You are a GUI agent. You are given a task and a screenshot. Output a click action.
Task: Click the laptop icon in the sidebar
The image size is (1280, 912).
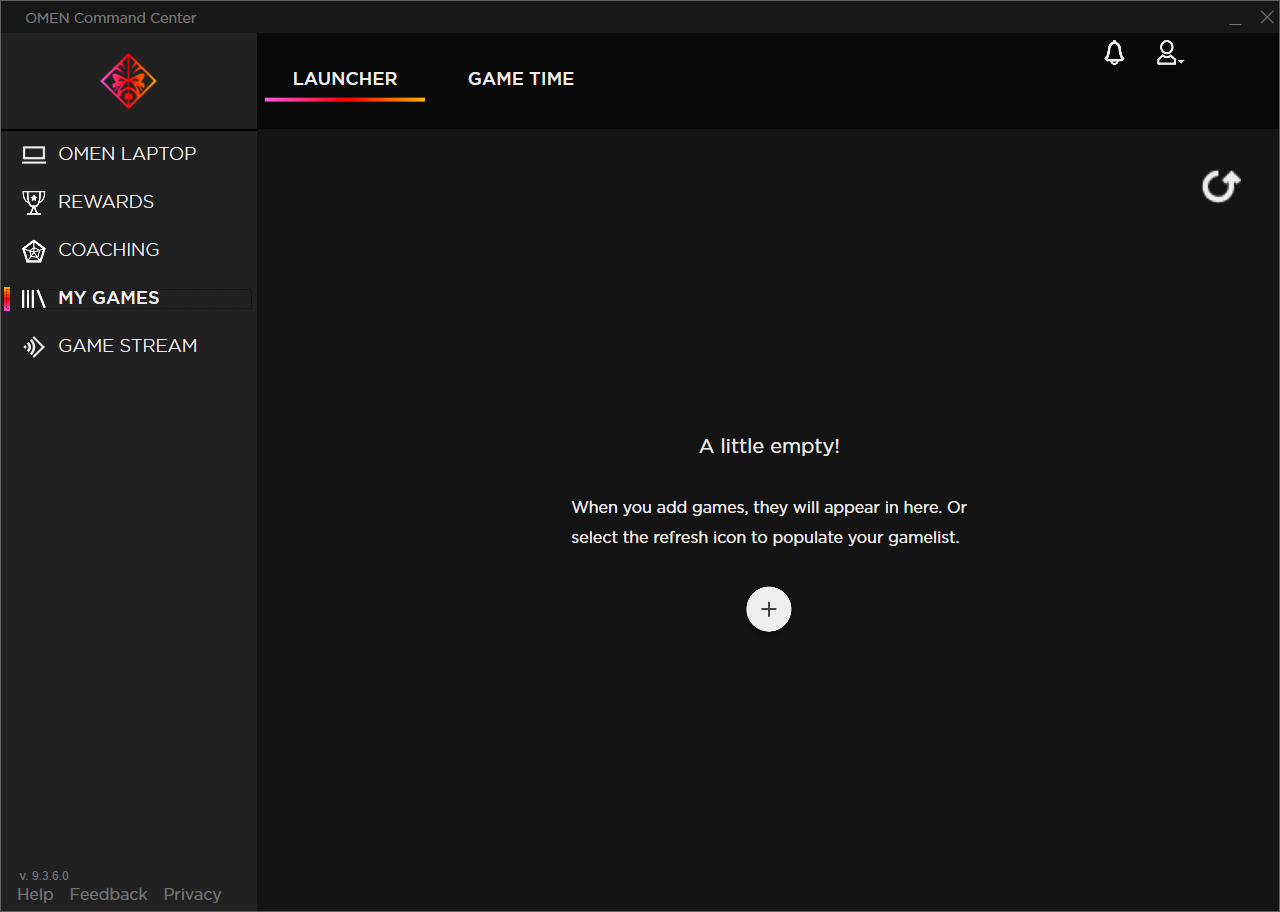click(34, 154)
